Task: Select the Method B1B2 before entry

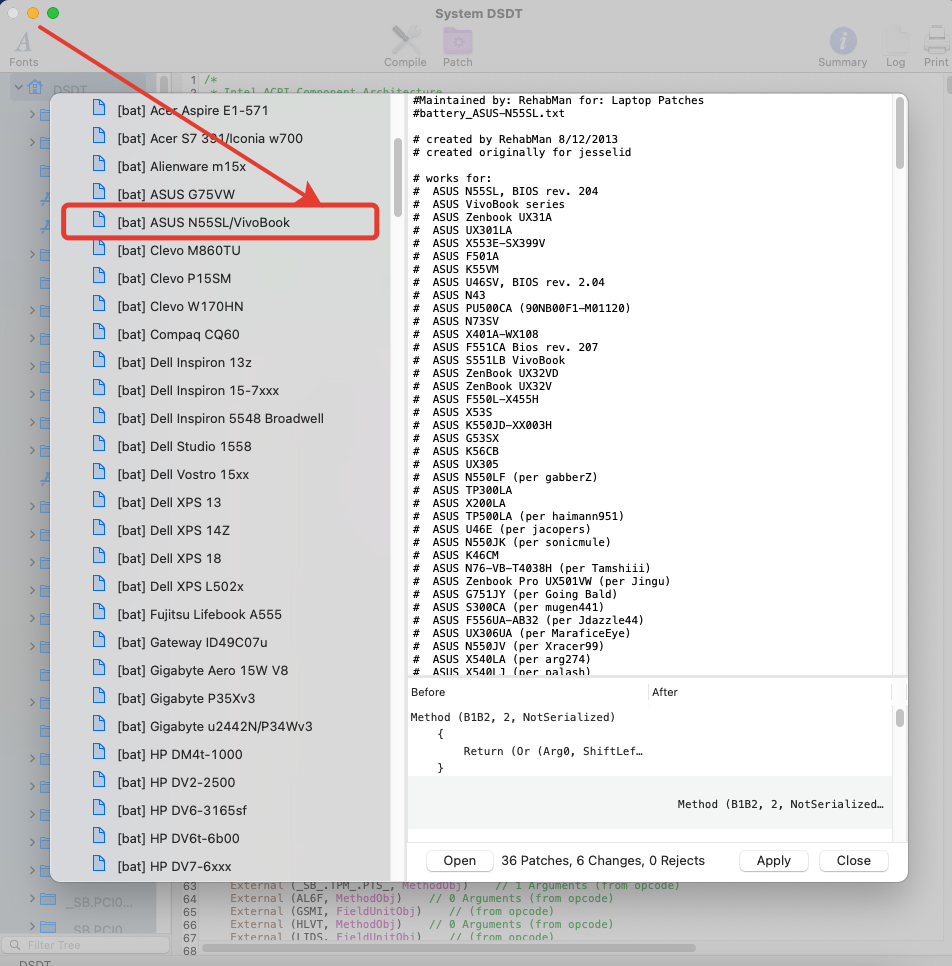Action: pos(527,742)
